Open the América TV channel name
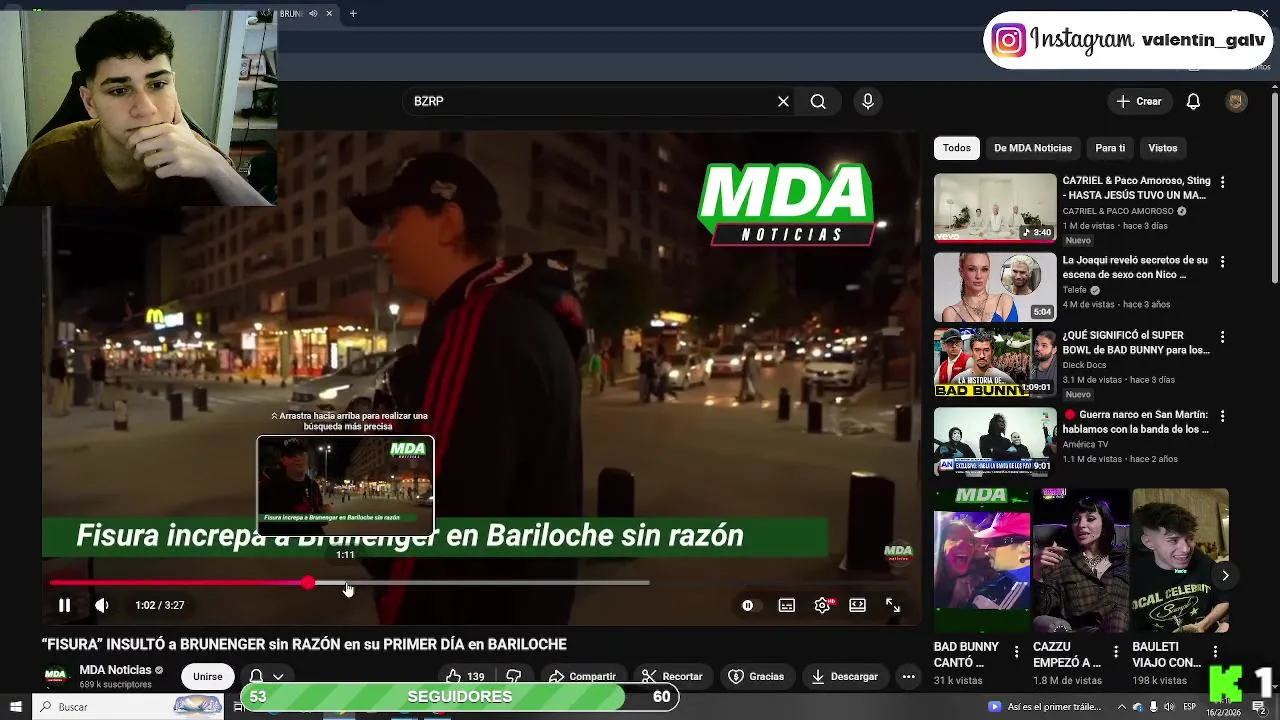The height and width of the screenshot is (720, 1280). 1085,444
